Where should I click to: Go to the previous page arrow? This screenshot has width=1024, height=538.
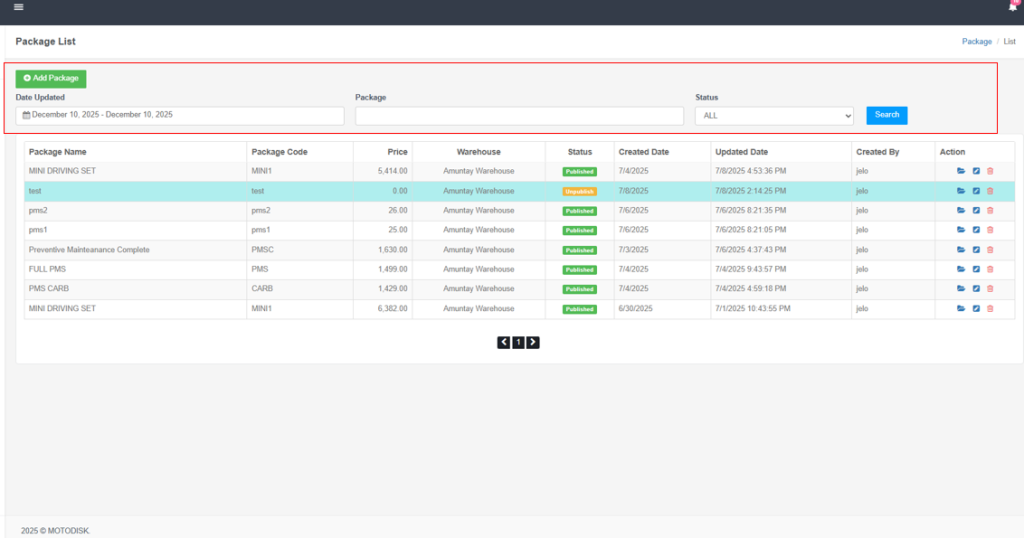point(504,342)
